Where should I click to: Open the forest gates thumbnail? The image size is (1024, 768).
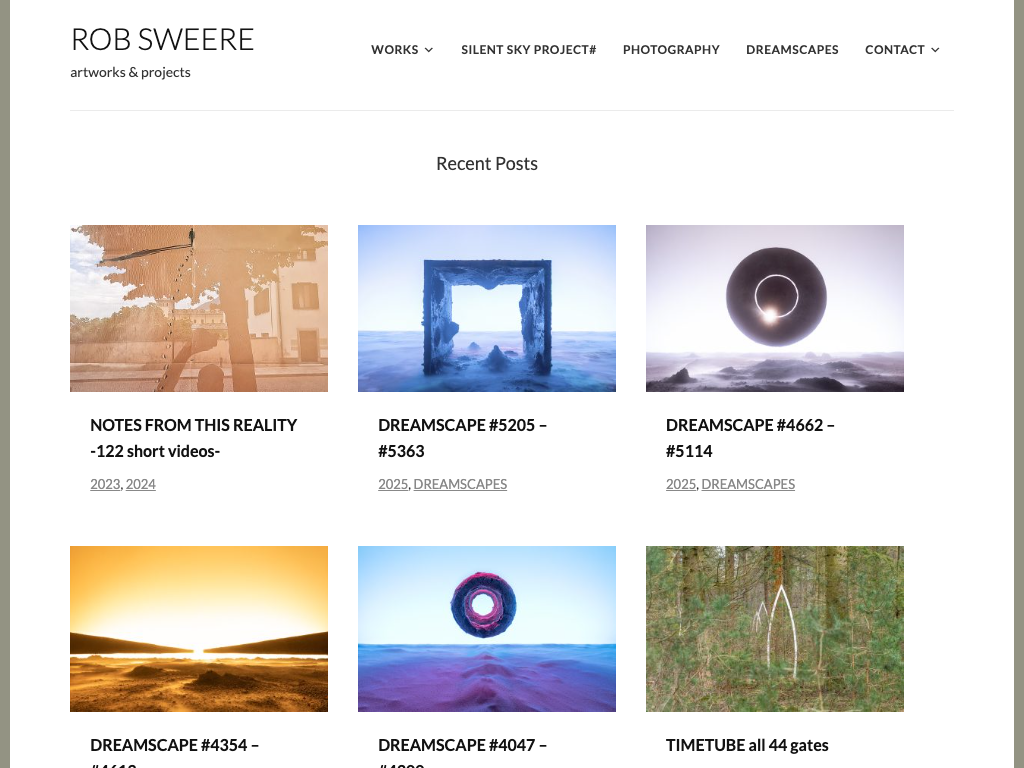click(775, 629)
